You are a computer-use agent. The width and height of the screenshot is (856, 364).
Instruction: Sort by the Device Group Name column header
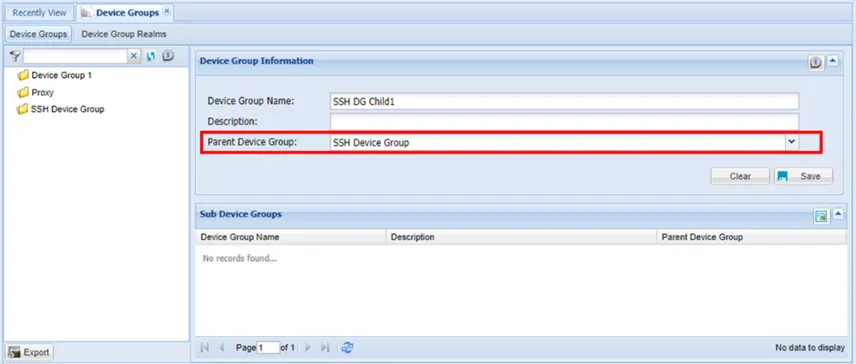click(290, 237)
